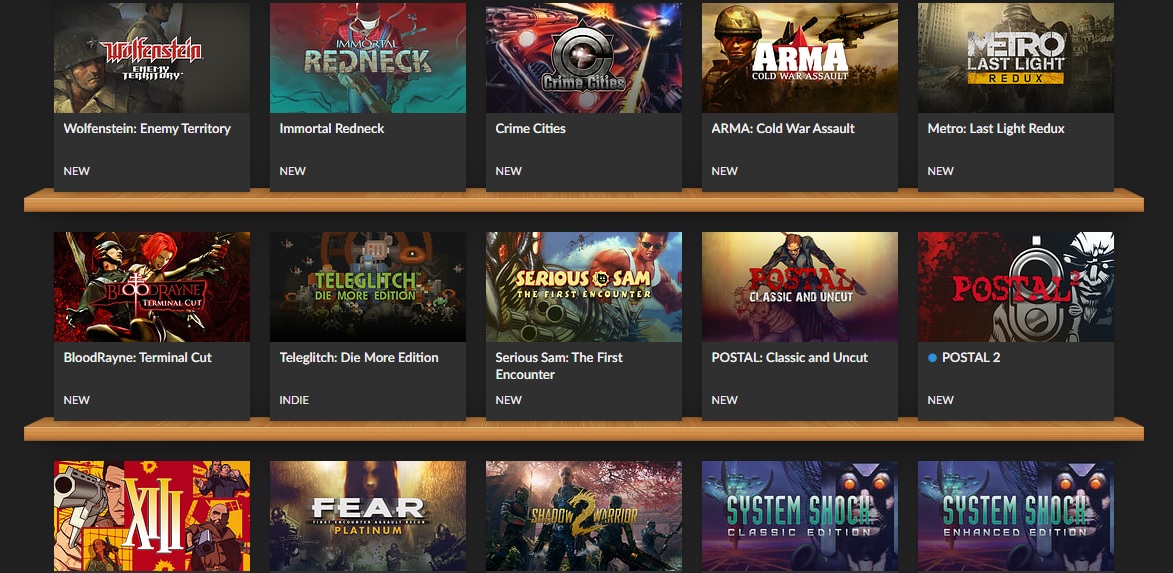Select the F.E.A.R. Platinum cover
This screenshot has width=1173, height=573.
(368, 516)
